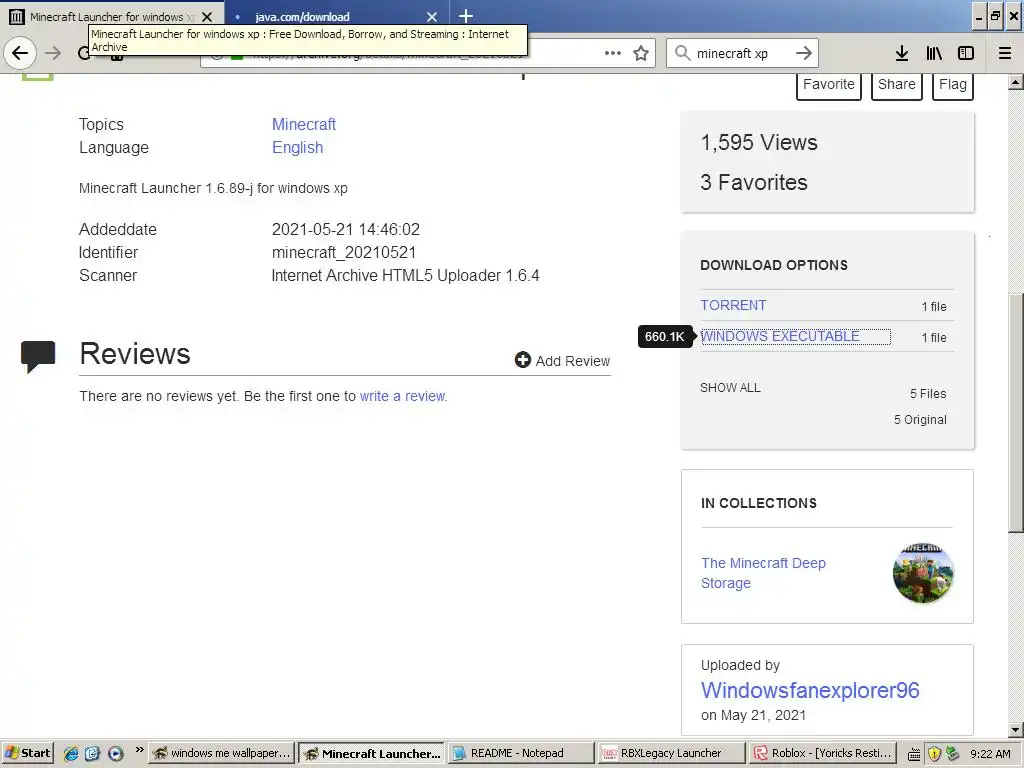Image resolution: width=1024 pixels, height=768 pixels.
Task: Open the write a review link
Action: coord(403,396)
